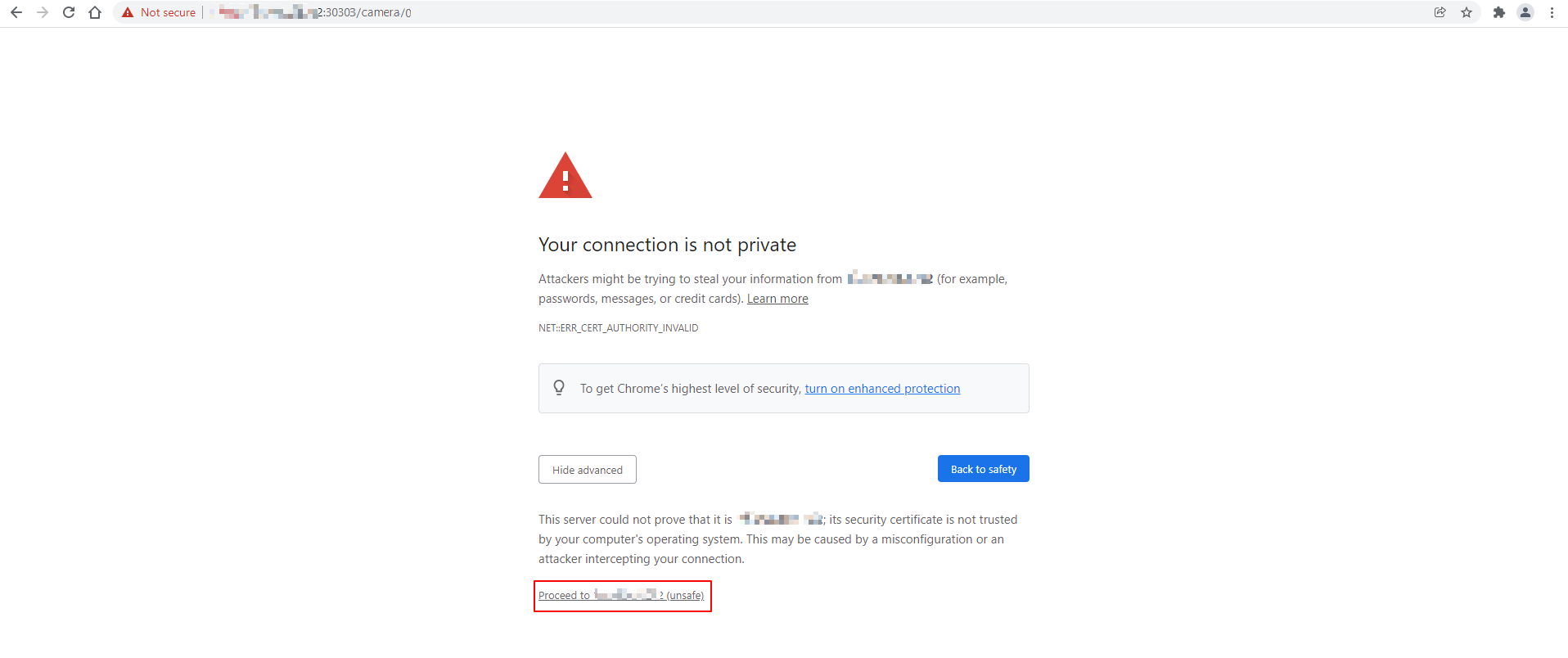The height and width of the screenshot is (658, 1568).
Task: Collapse details with Hide advanced
Action: (588, 470)
